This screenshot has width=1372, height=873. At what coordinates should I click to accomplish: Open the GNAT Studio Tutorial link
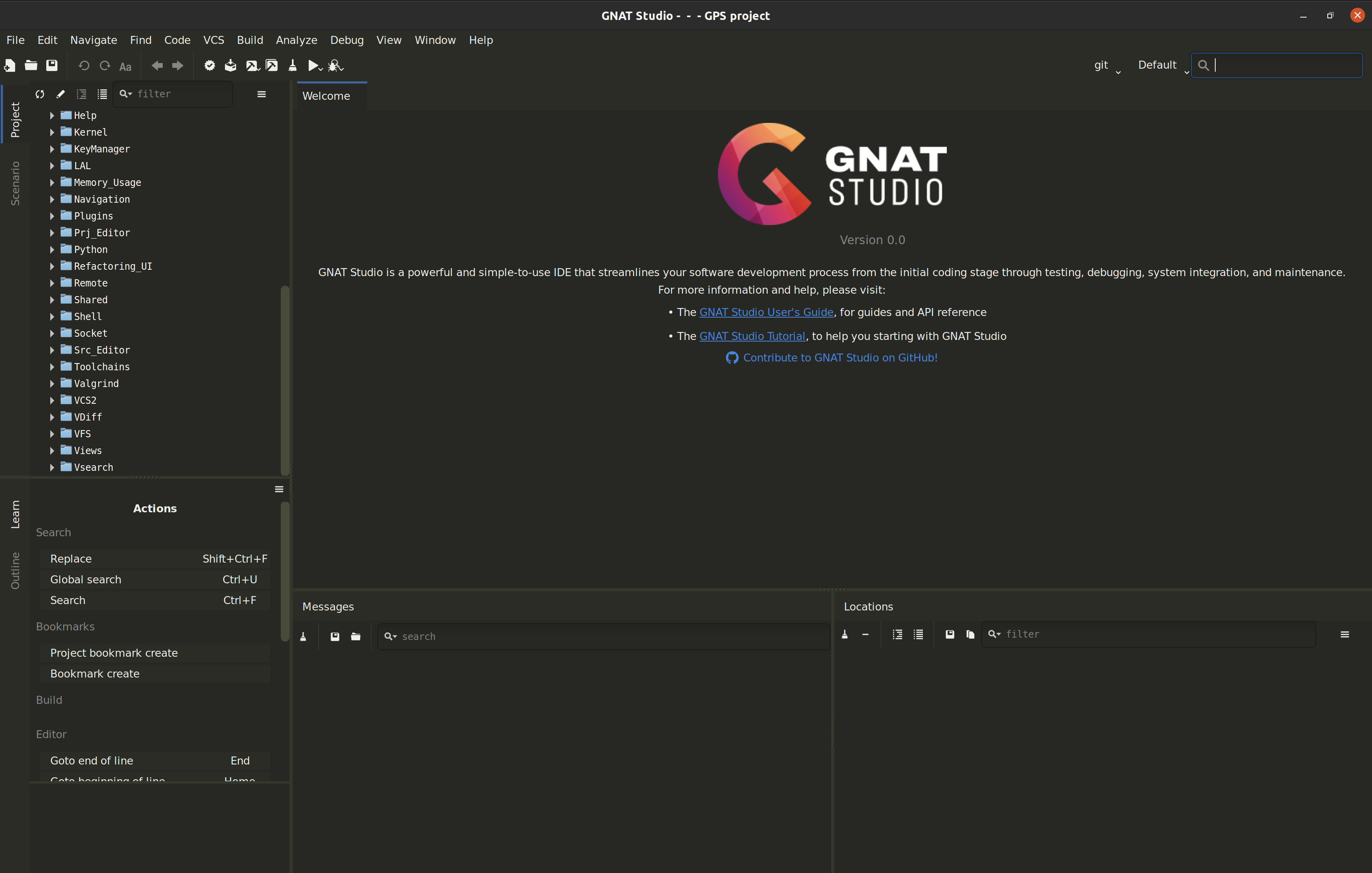pyautogui.click(x=752, y=336)
